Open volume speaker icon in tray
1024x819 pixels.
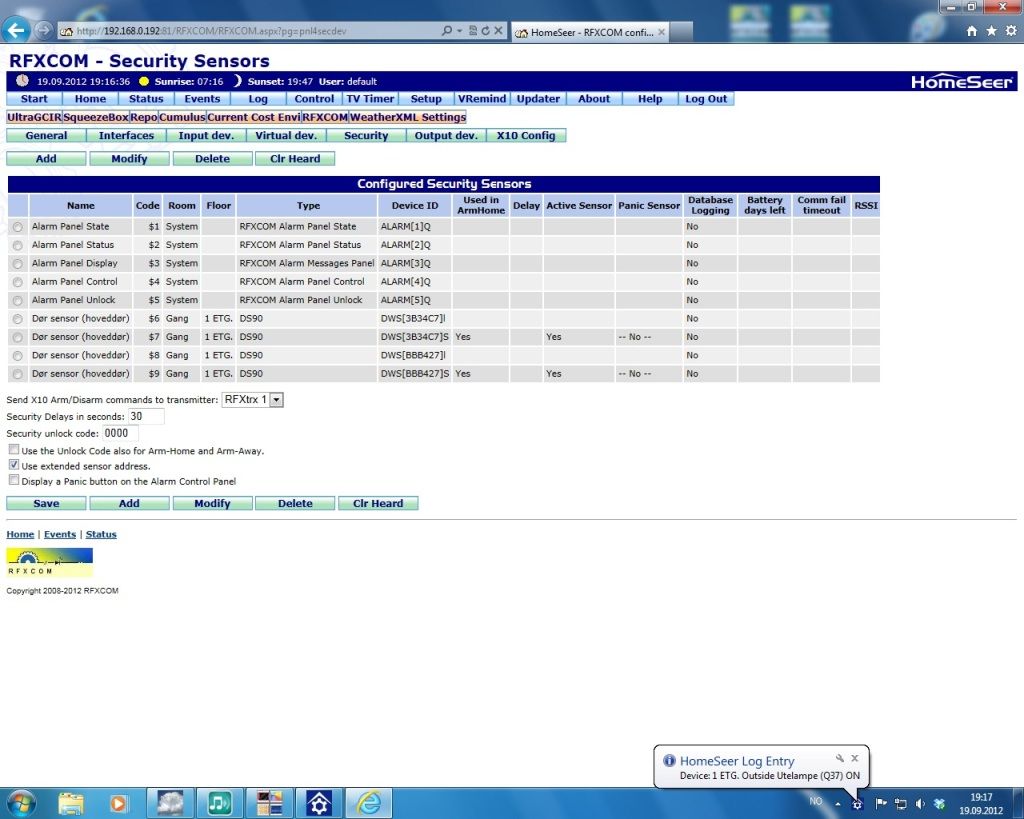tap(920, 803)
